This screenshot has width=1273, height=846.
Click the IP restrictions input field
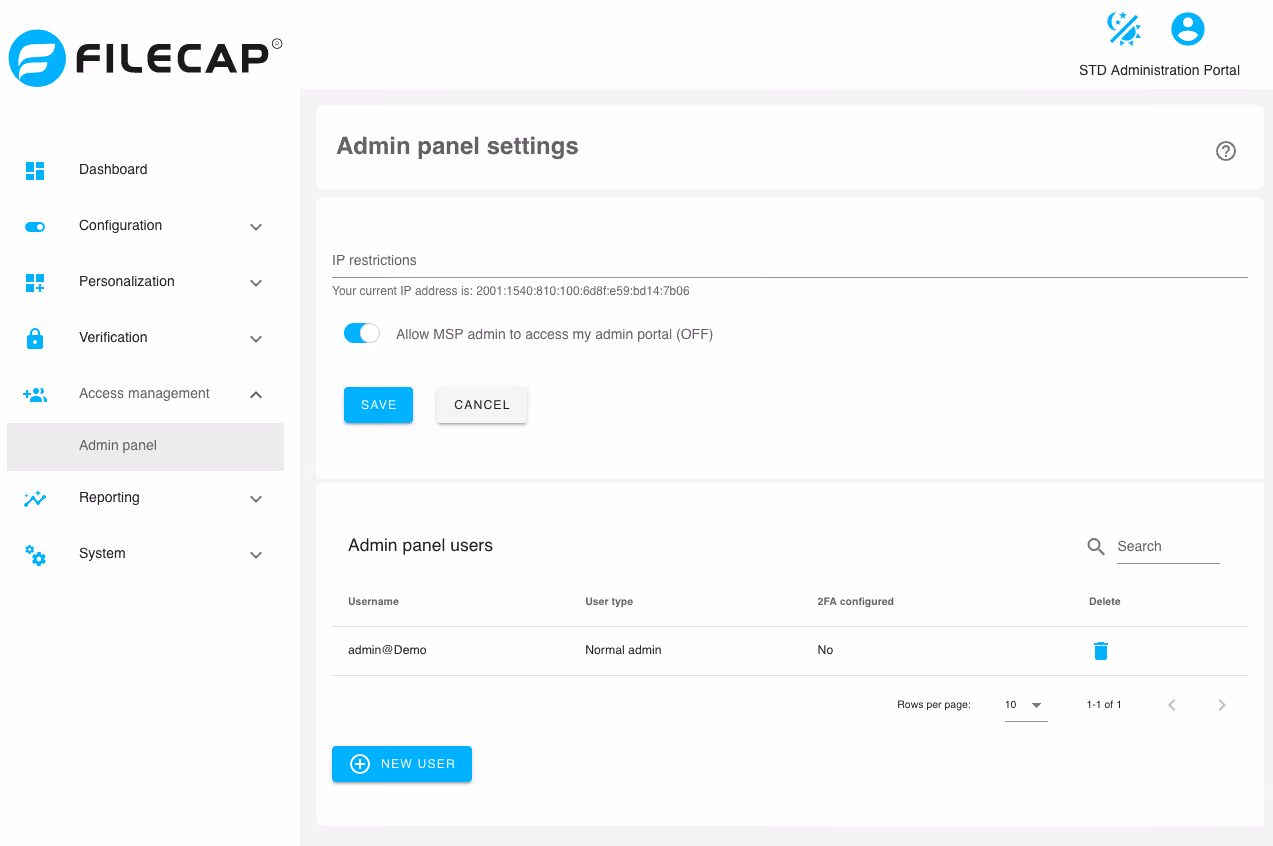790,261
